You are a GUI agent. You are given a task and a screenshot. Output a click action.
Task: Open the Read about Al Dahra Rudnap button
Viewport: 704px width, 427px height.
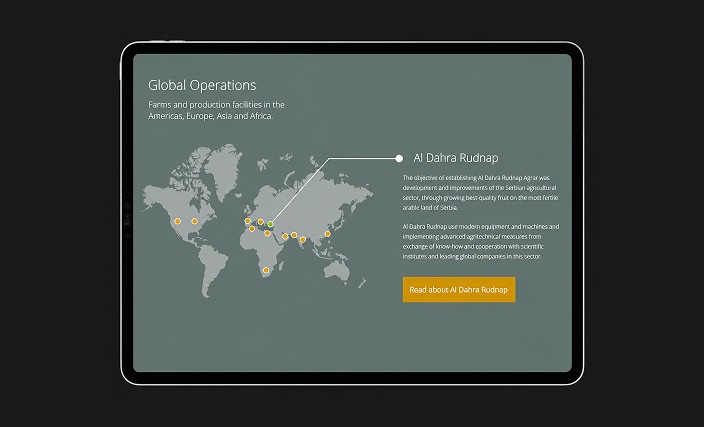(x=459, y=290)
